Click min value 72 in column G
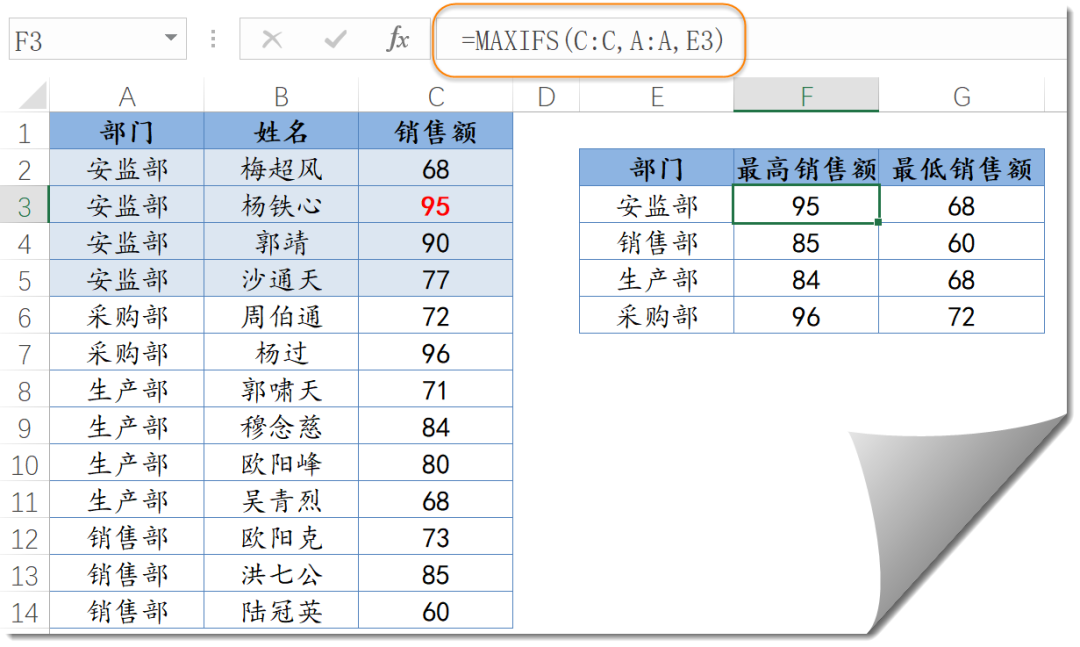 (x=962, y=316)
